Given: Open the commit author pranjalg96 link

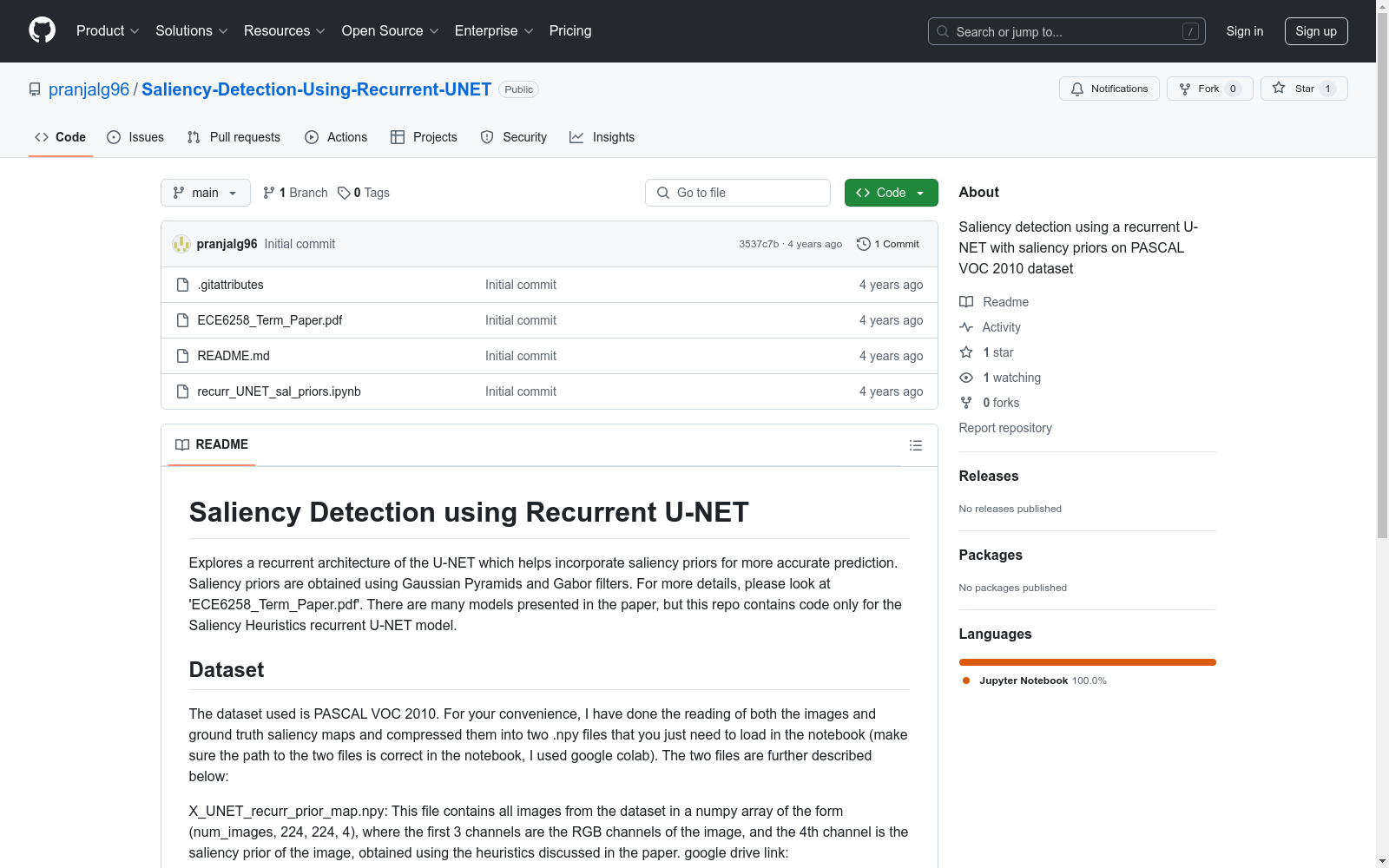Looking at the screenshot, I should click(x=227, y=244).
